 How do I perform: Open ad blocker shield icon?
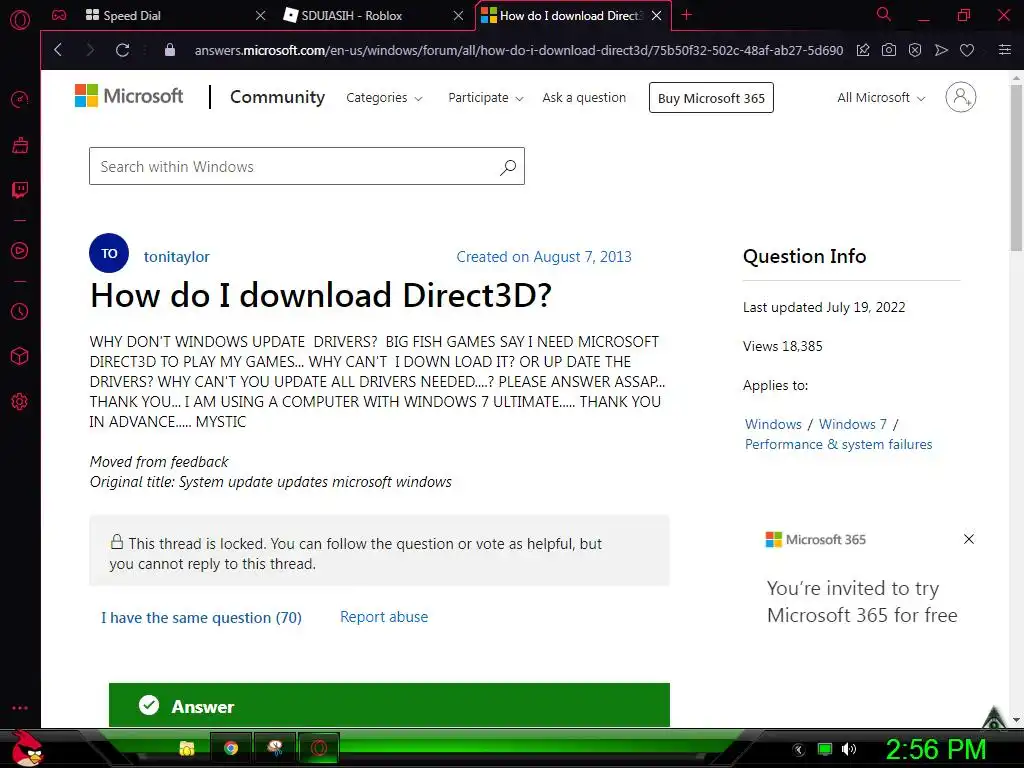click(915, 50)
